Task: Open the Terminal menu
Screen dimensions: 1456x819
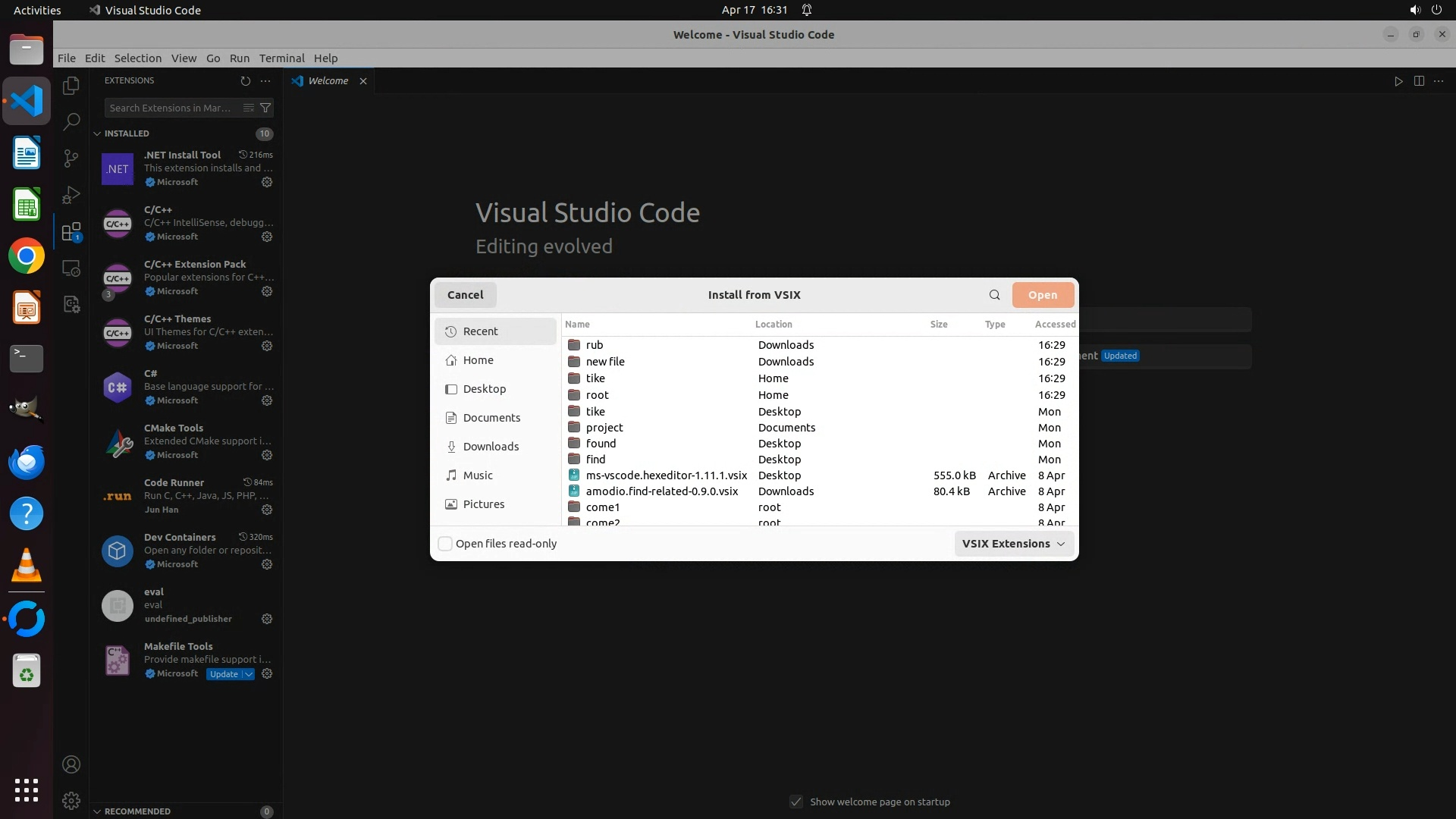Action: click(x=281, y=58)
